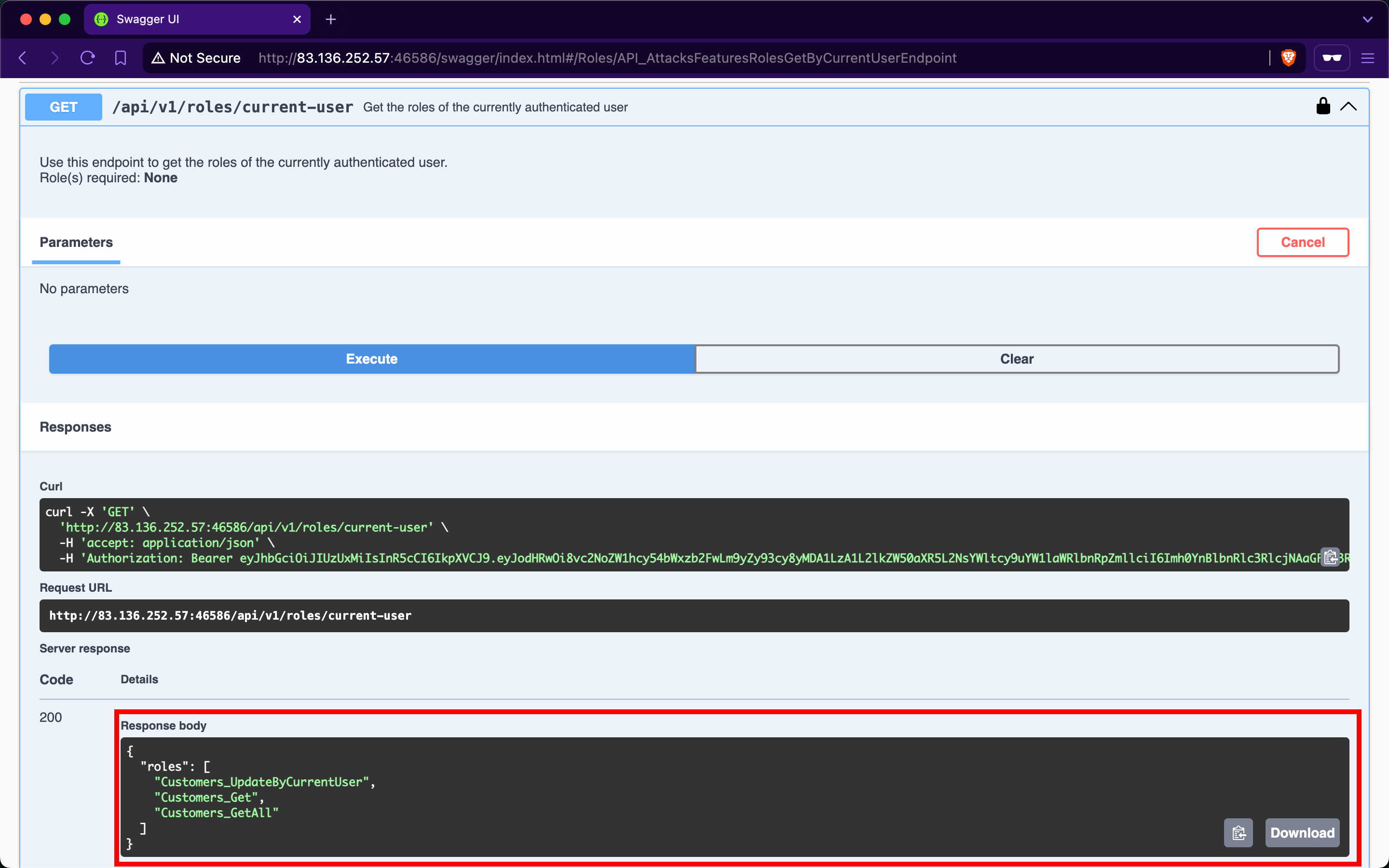Click the browser reload icon
The height and width of the screenshot is (868, 1389).
point(87,58)
